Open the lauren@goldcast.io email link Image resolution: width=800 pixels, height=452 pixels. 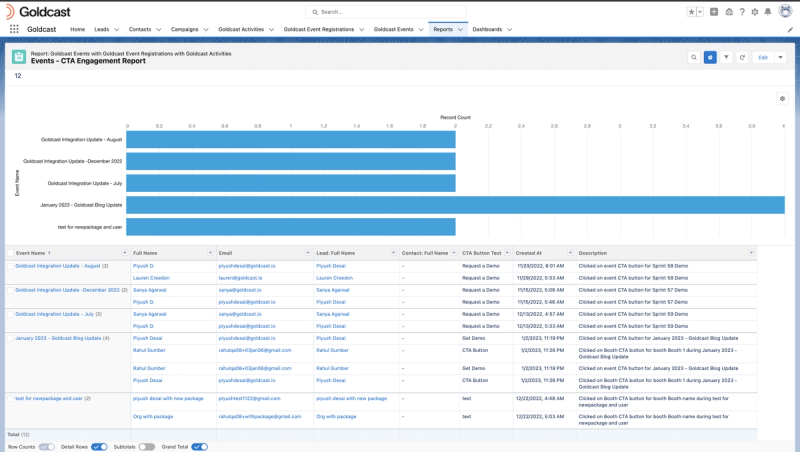click(240, 278)
